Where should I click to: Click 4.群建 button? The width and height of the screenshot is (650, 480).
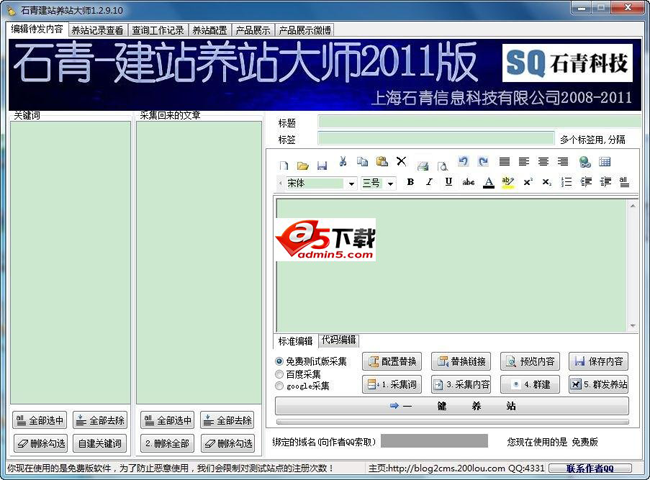tap(530, 385)
